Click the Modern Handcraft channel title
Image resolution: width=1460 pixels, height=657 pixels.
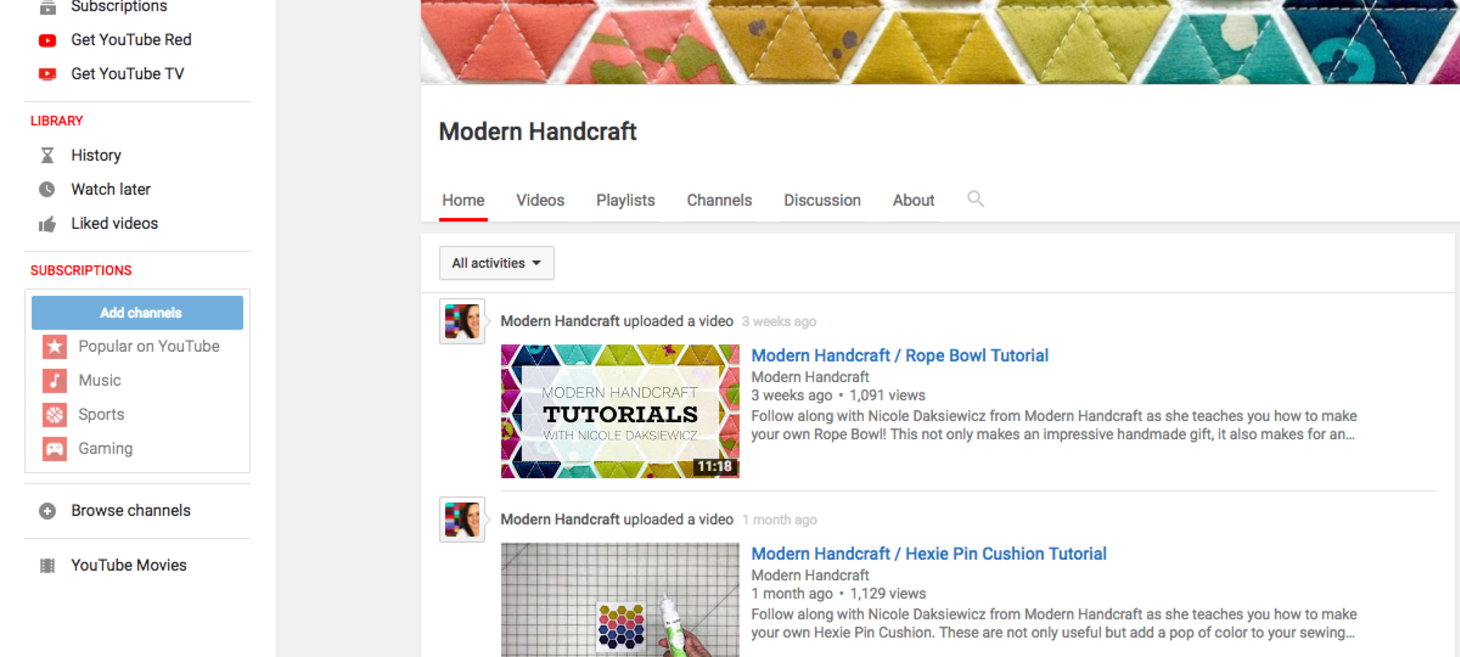[538, 132]
